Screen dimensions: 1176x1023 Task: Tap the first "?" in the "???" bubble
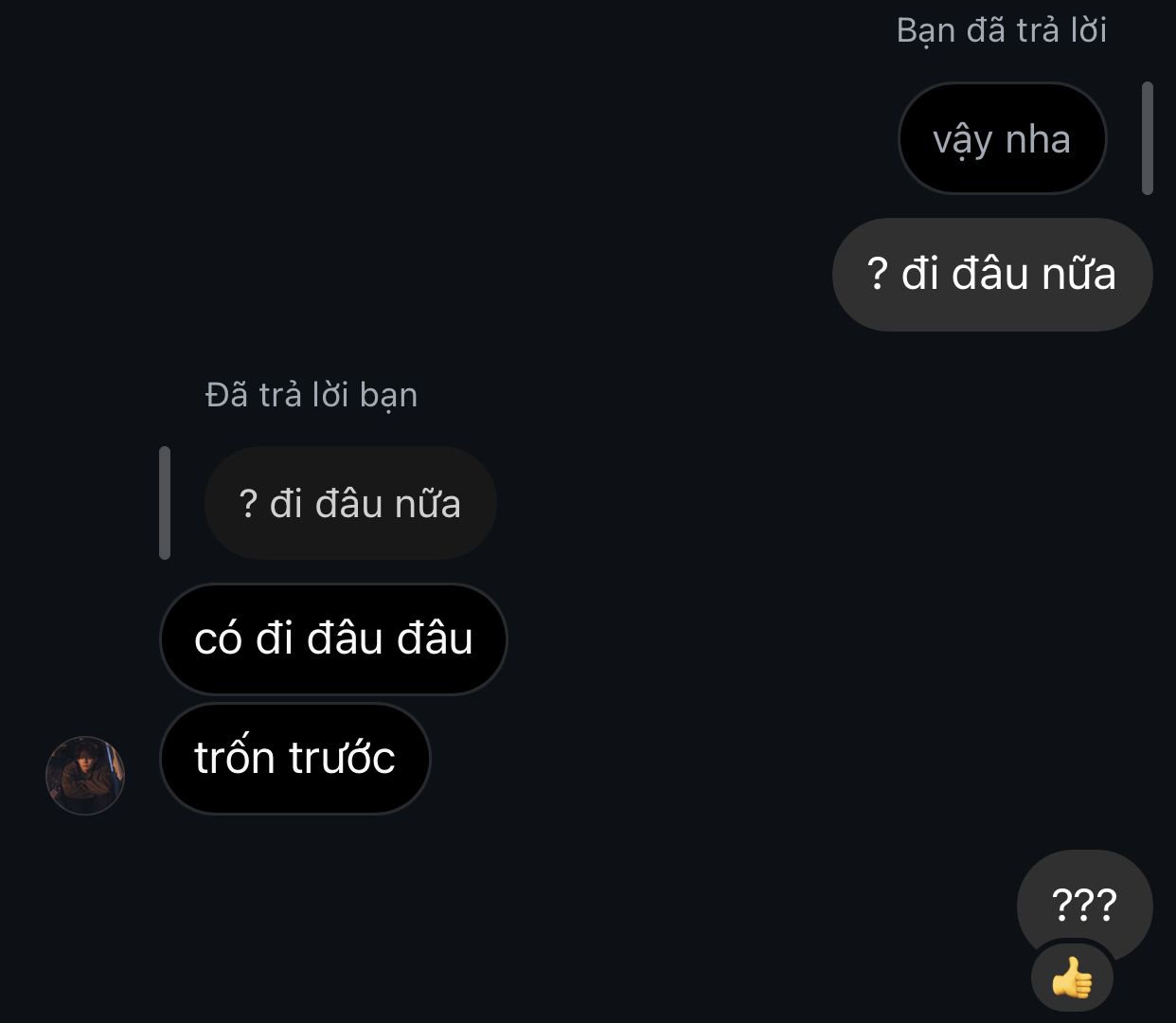1061,906
